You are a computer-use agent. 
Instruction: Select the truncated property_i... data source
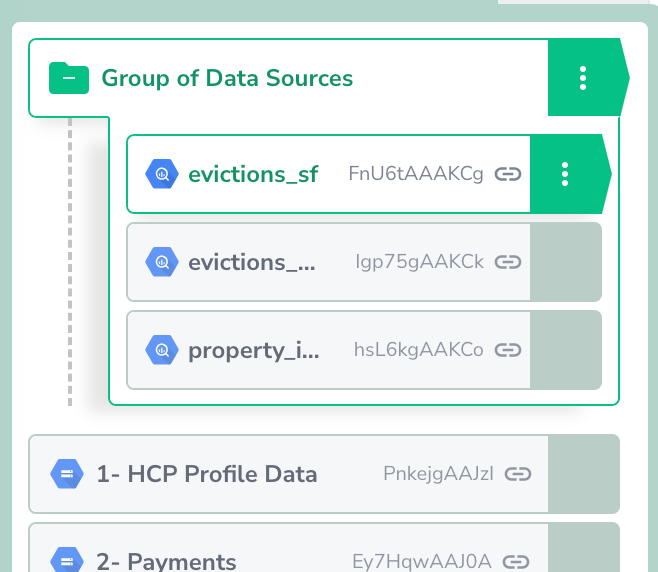coord(254,350)
